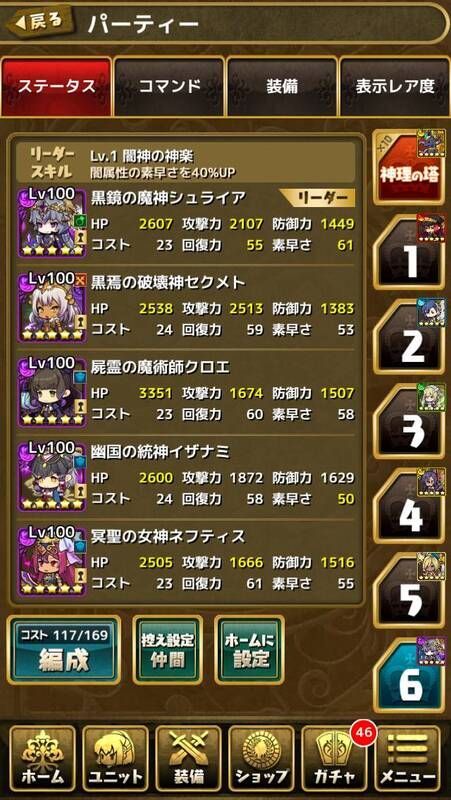Viewport: 451px width, 800px height.
Task: Select the 屍霊の魔術師クロエ unit portrait
Action: [52, 391]
